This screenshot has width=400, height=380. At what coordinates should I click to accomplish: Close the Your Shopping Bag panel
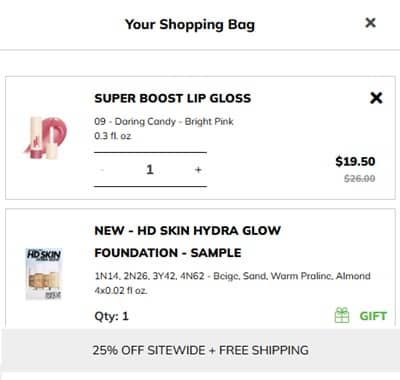pos(370,23)
